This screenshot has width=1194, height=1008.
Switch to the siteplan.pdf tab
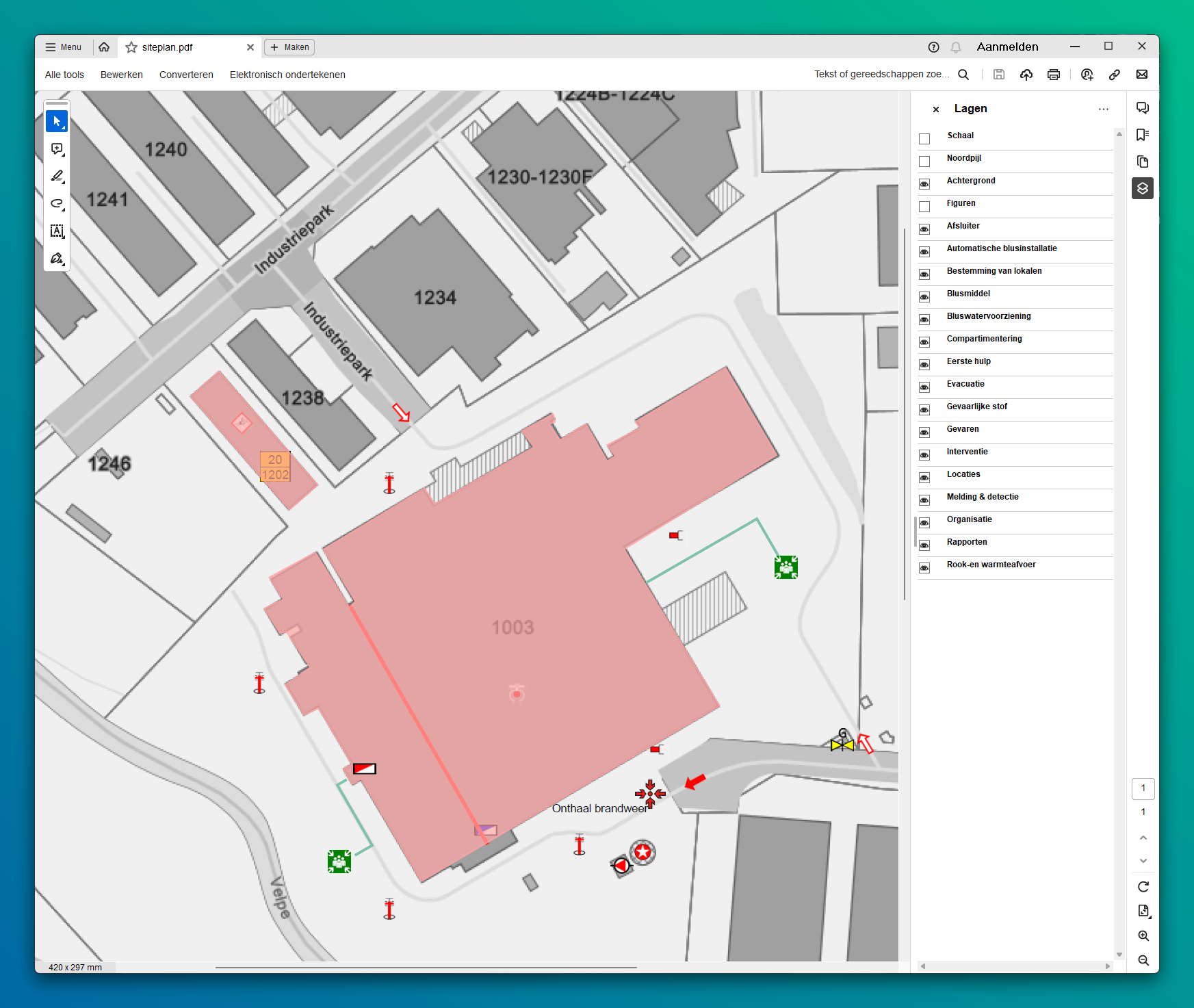click(x=167, y=47)
